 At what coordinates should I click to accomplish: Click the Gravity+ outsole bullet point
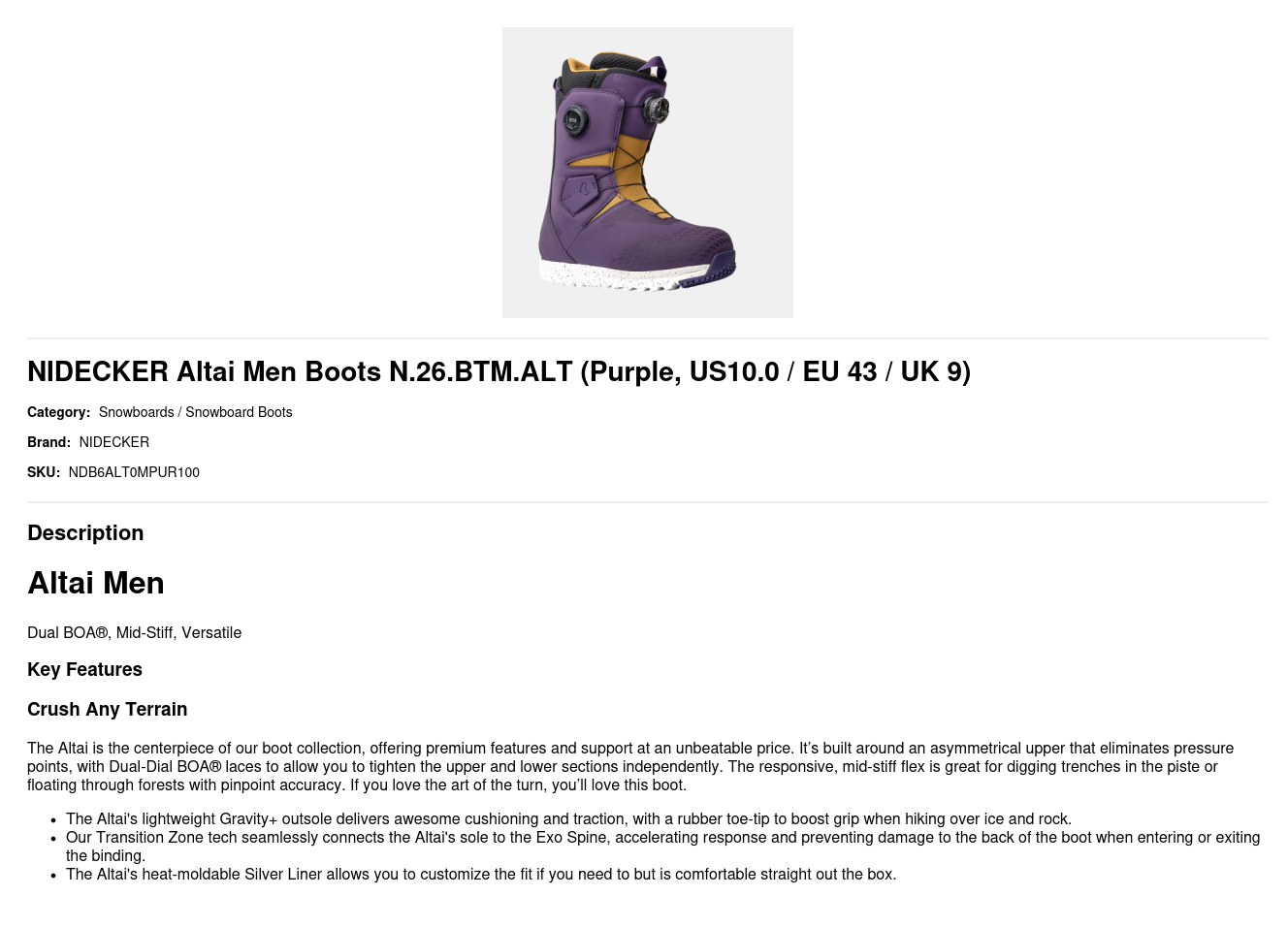(568, 818)
